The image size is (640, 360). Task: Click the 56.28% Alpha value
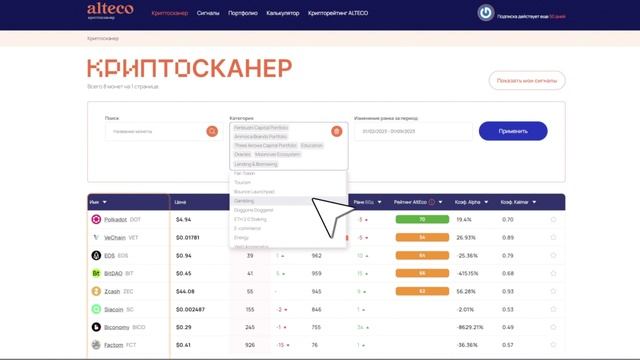(466, 291)
